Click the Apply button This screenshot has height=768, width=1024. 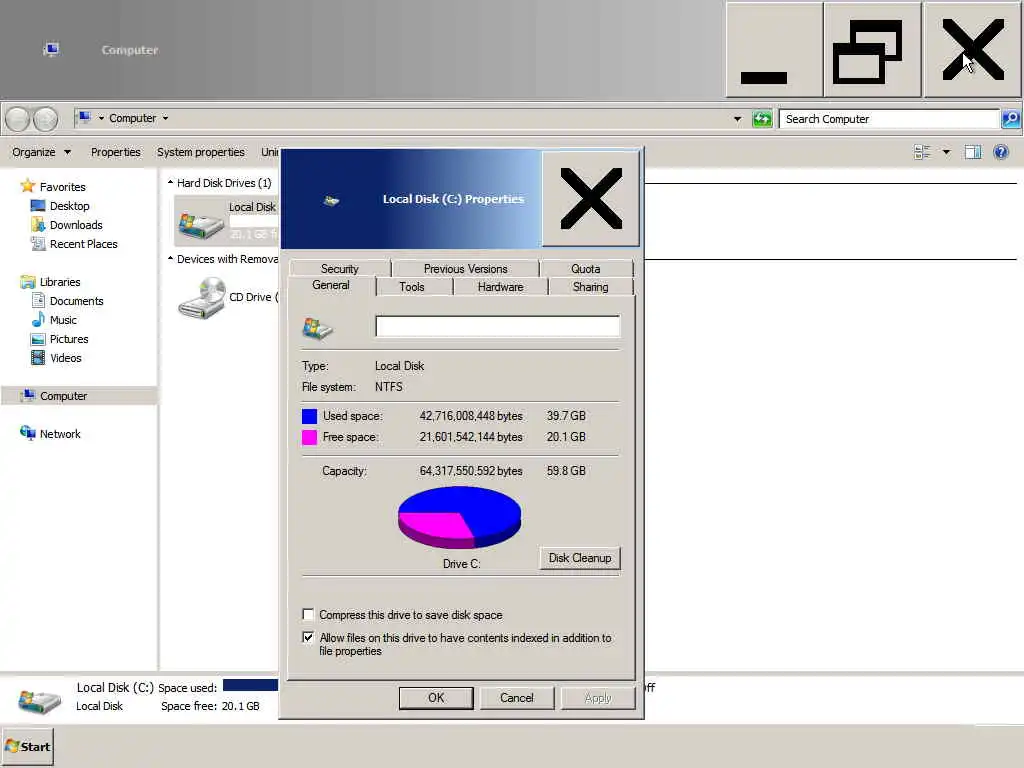598,697
